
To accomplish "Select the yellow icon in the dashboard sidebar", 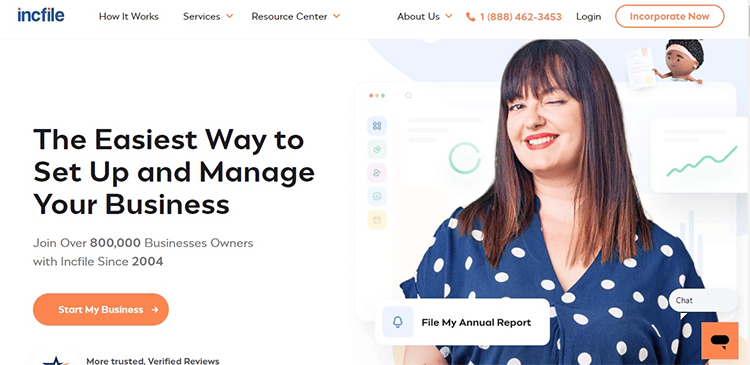I will coord(377,220).
